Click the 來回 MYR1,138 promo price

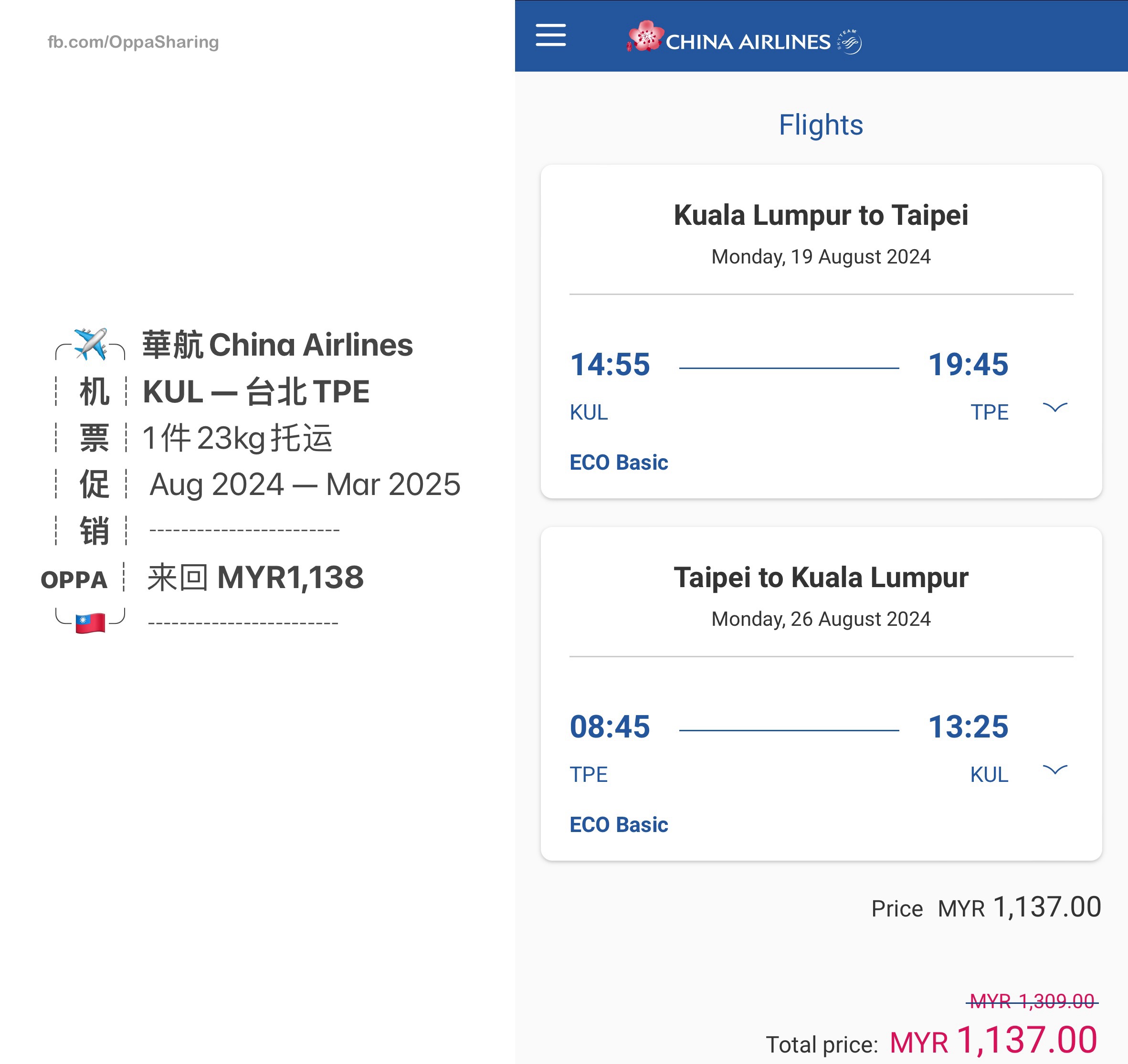(x=255, y=577)
